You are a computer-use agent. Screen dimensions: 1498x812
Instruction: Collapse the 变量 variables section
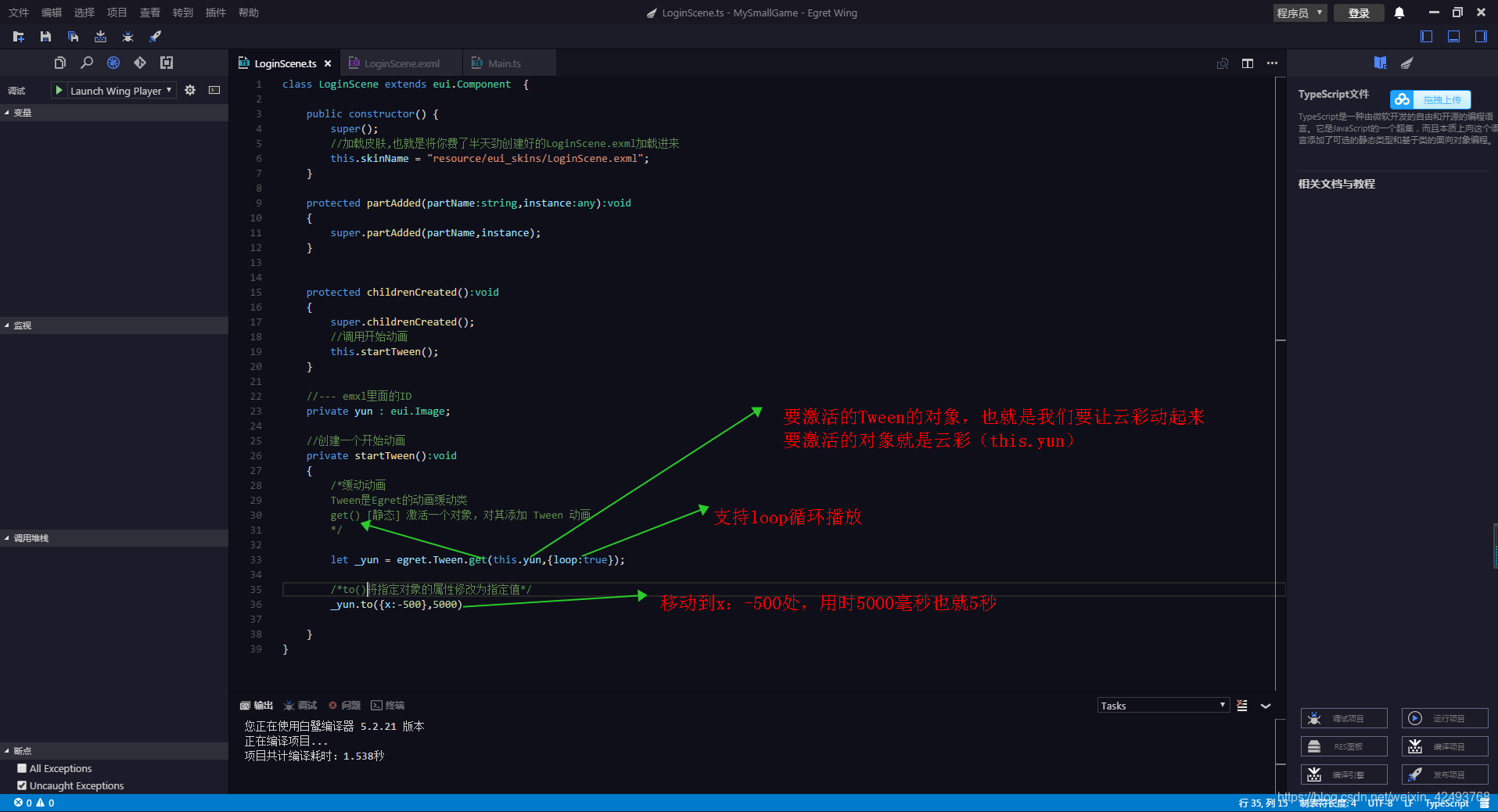[113, 113]
